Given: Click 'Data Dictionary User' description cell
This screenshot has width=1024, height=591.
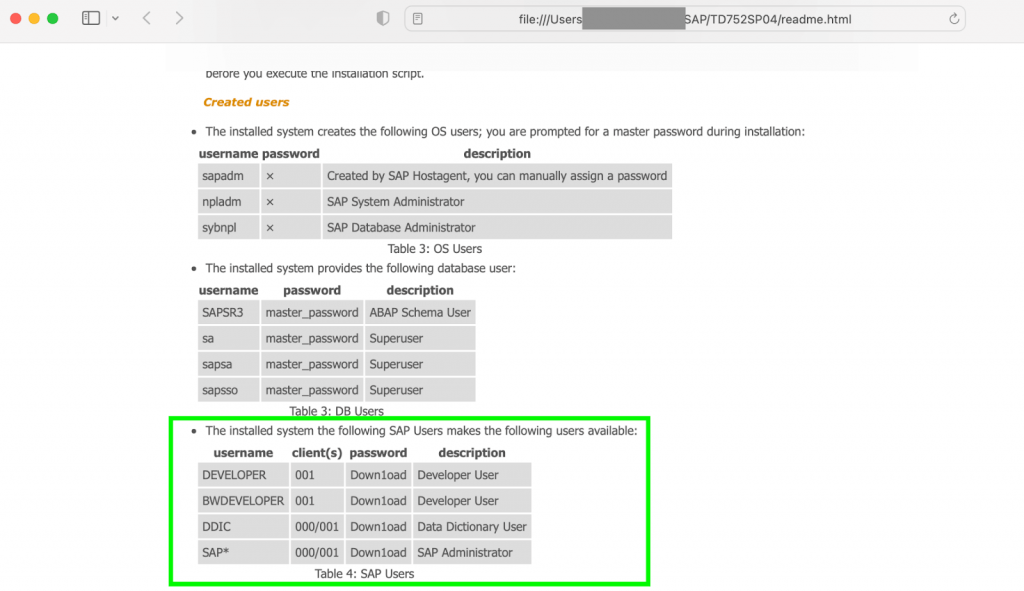Looking at the screenshot, I should coord(472,526).
